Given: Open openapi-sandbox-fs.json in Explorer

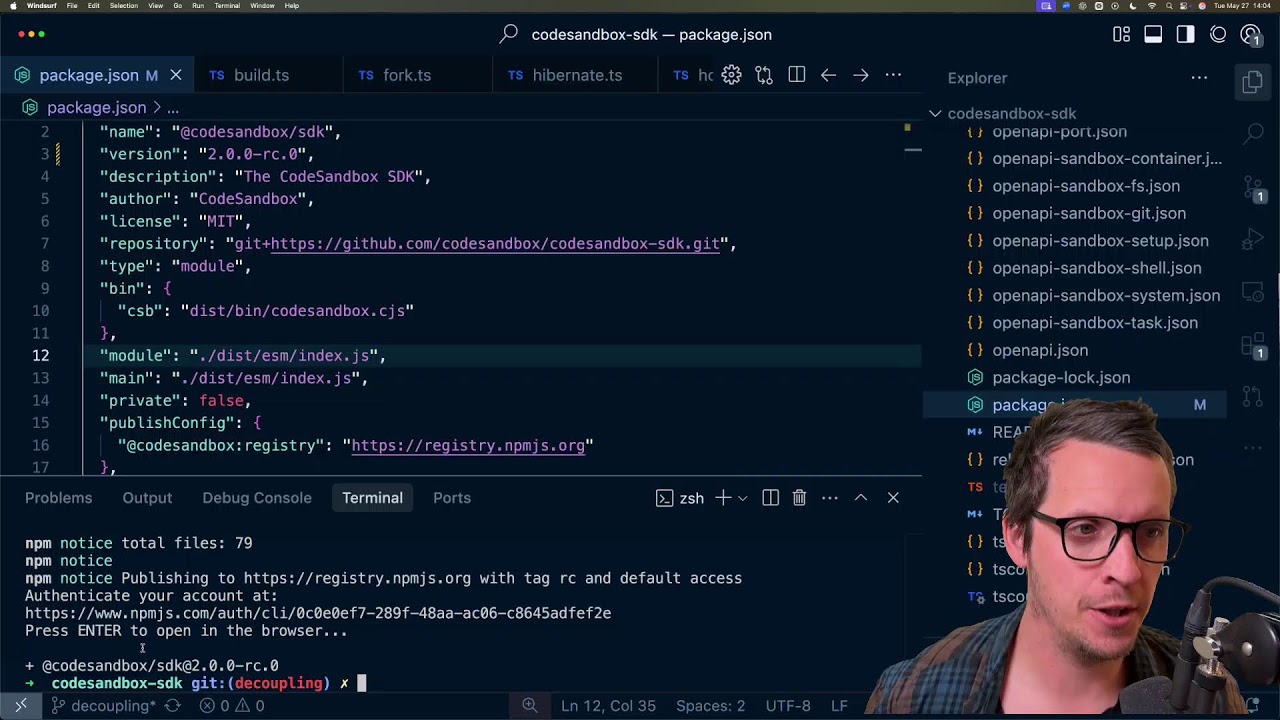Looking at the screenshot, I should click(1086, 186).
